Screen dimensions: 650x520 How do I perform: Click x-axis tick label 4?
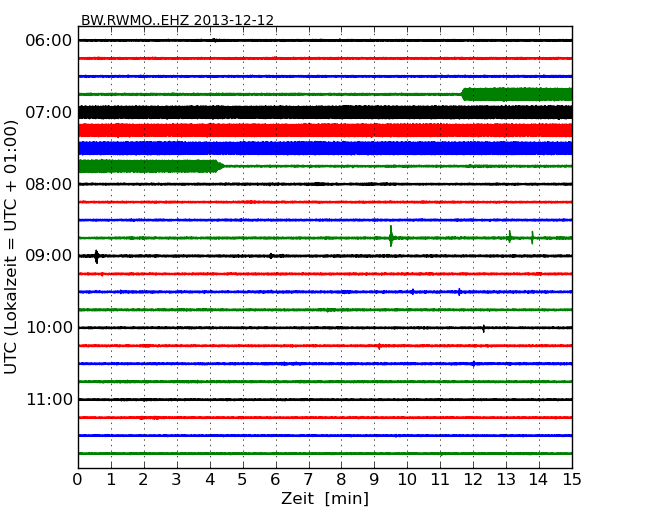click(x=210, y=480)
